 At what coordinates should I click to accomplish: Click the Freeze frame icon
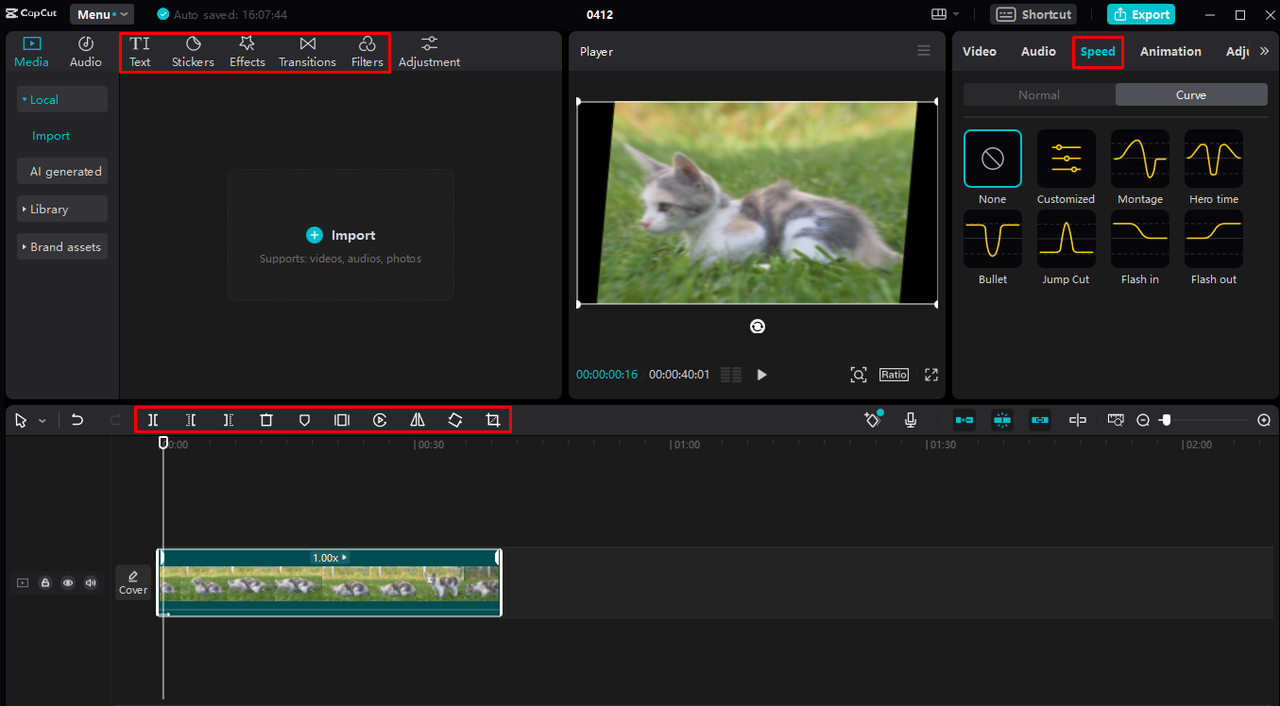tap(342, 420)
